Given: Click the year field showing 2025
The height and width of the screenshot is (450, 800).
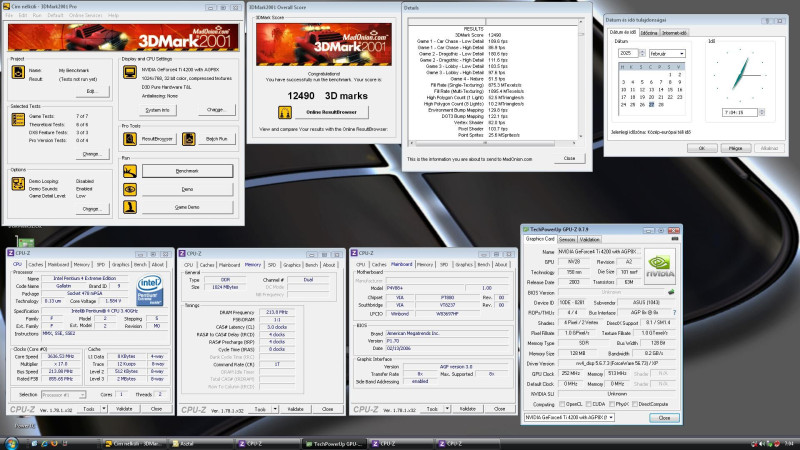Looking at the screenshot, I should (x=628, y=53).
